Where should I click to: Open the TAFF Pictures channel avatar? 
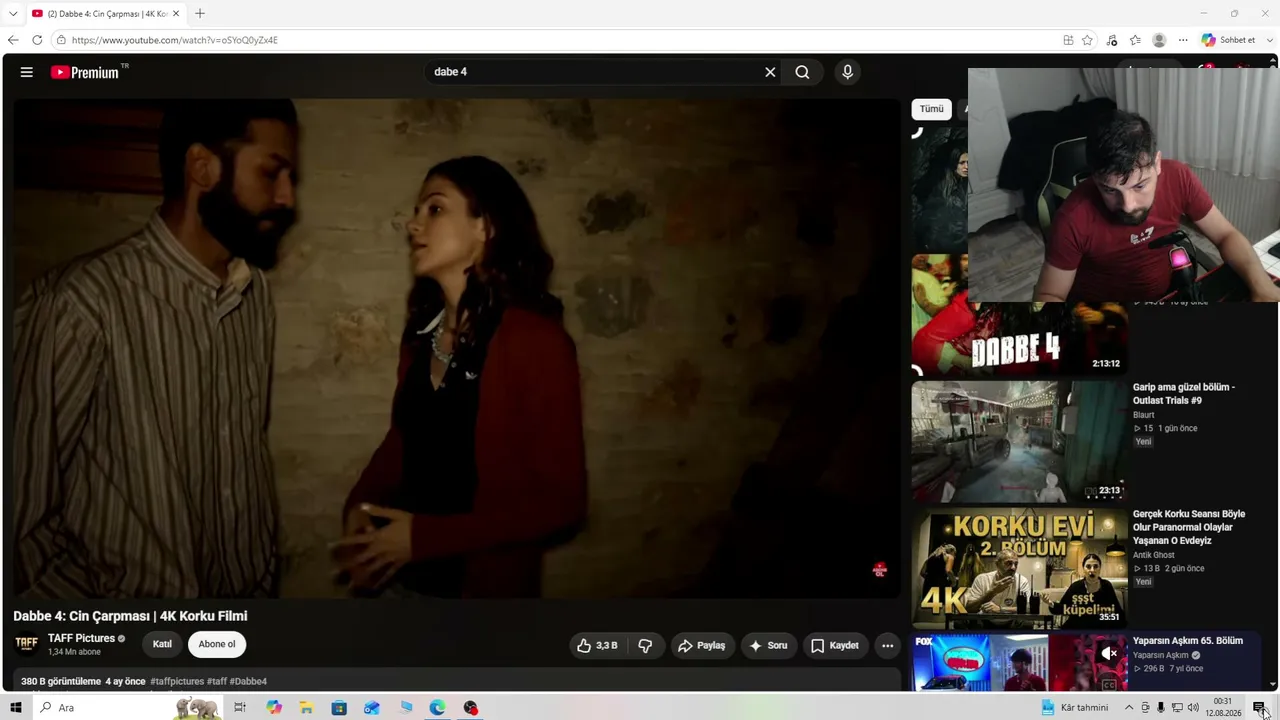click(x=27, y=644)
